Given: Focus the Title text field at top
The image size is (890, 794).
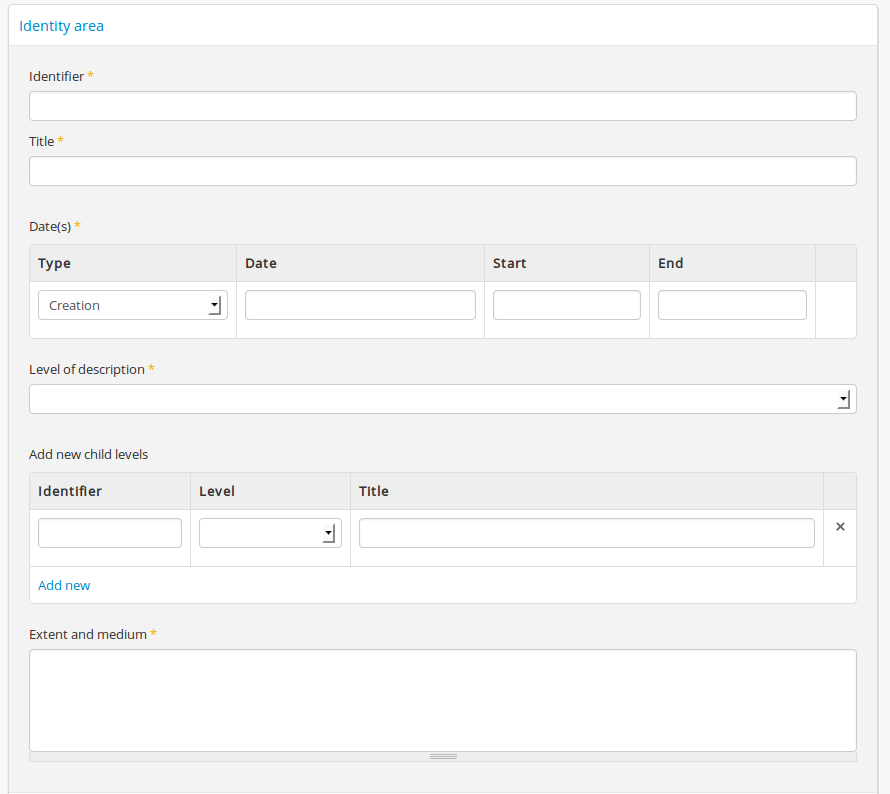Looking at the screenshot, I should click(x=443, y=171).
